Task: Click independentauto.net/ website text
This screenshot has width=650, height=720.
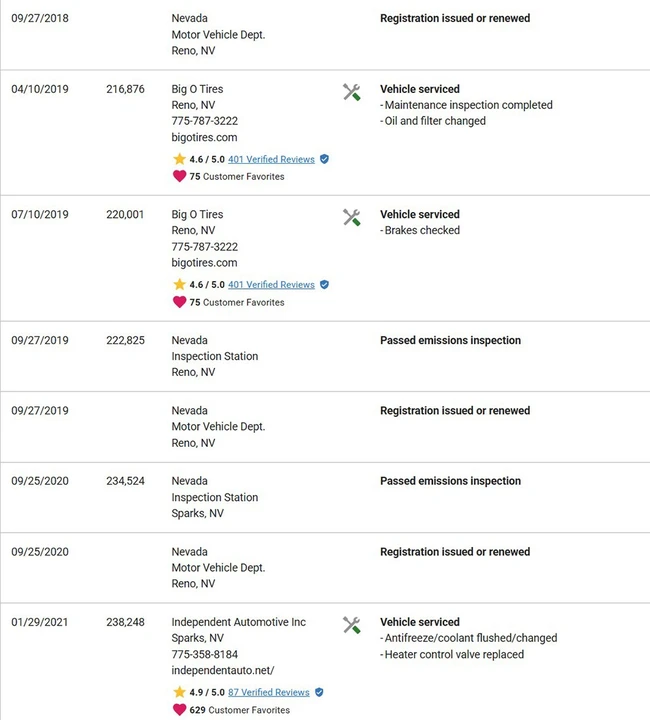Action: (223, 670)
